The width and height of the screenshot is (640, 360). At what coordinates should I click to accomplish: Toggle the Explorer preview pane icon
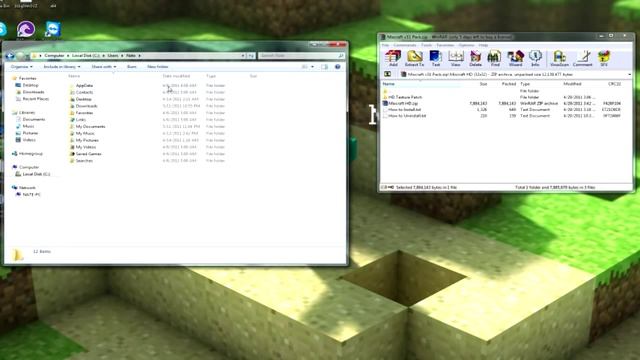(x=324, y=67)
